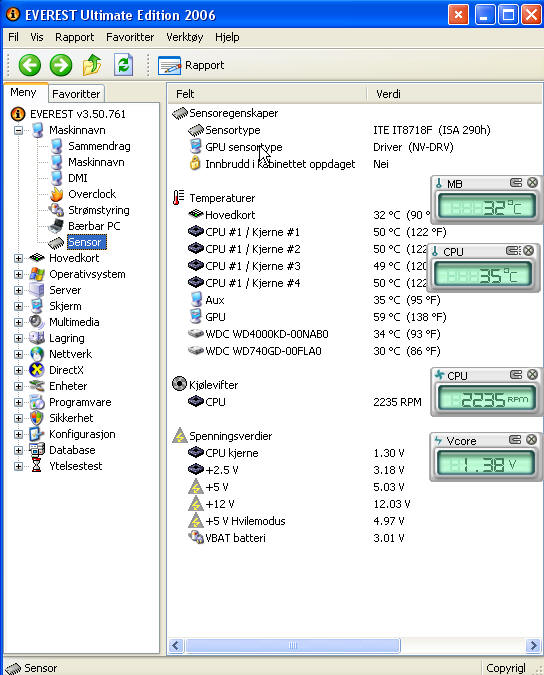Click the padlock icon for Innbrudd i kabinettet
The height and width of the screenshot is (675, 544).
[x=195, y=164]
